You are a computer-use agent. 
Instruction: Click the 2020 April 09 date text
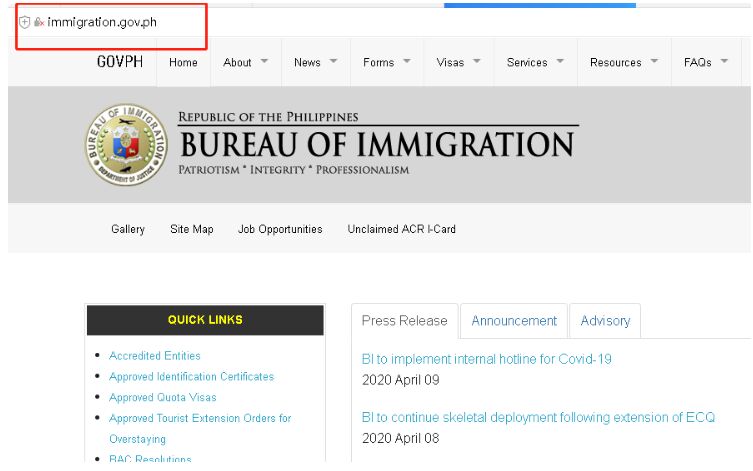point(401,380)
